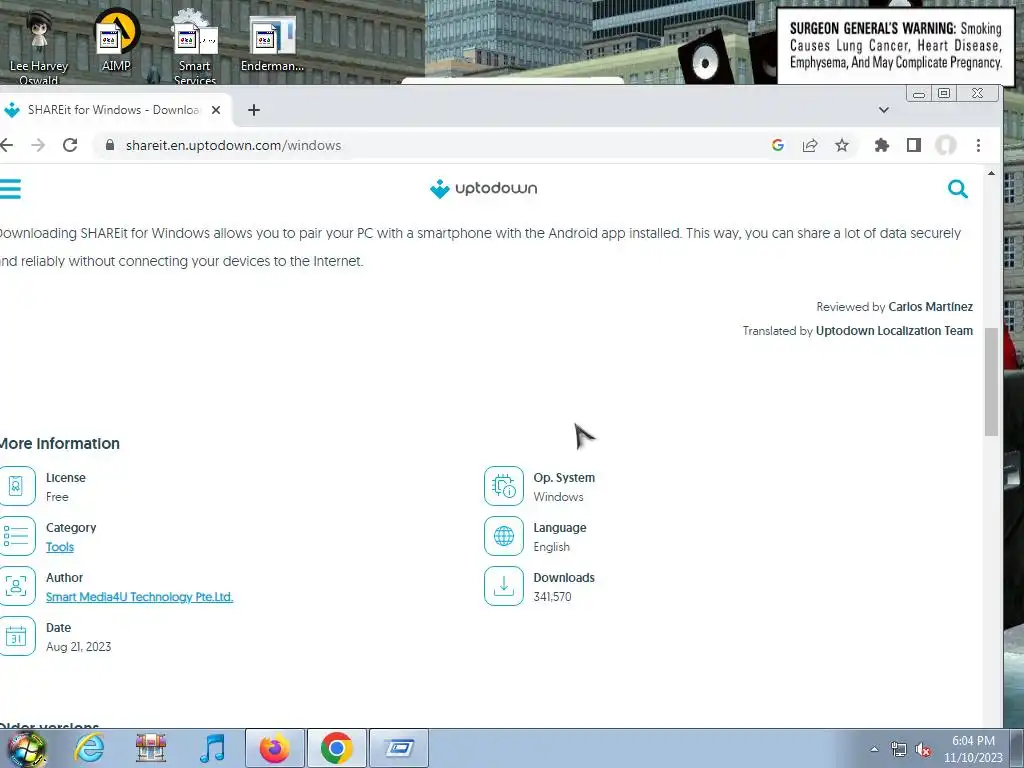Click the Aug 21, 2023 date value
Image resolution: width=1024 pixels, height=768 pixels.
click(x=78, y=647)
